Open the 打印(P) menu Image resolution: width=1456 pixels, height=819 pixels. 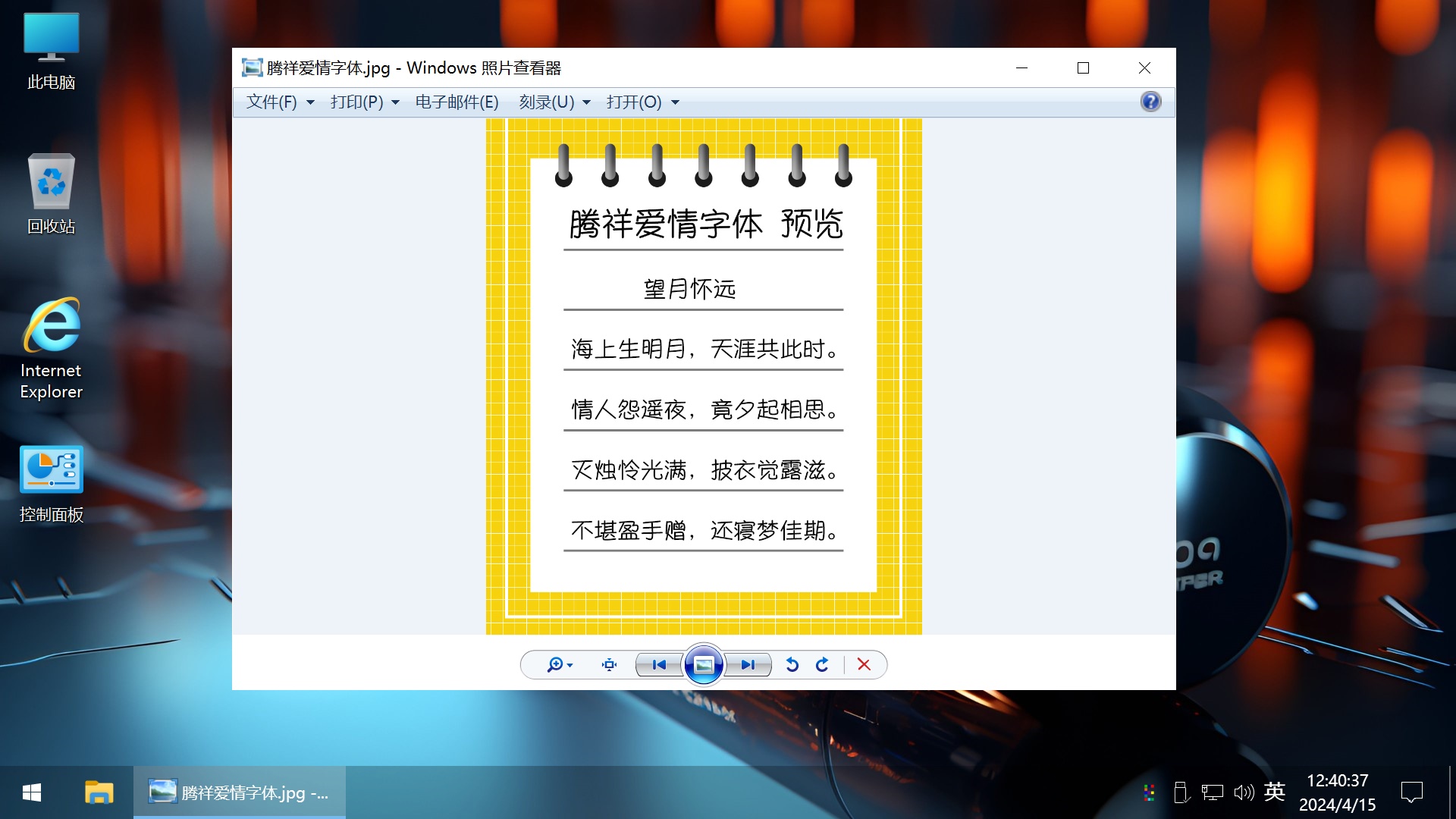(357, 102)
